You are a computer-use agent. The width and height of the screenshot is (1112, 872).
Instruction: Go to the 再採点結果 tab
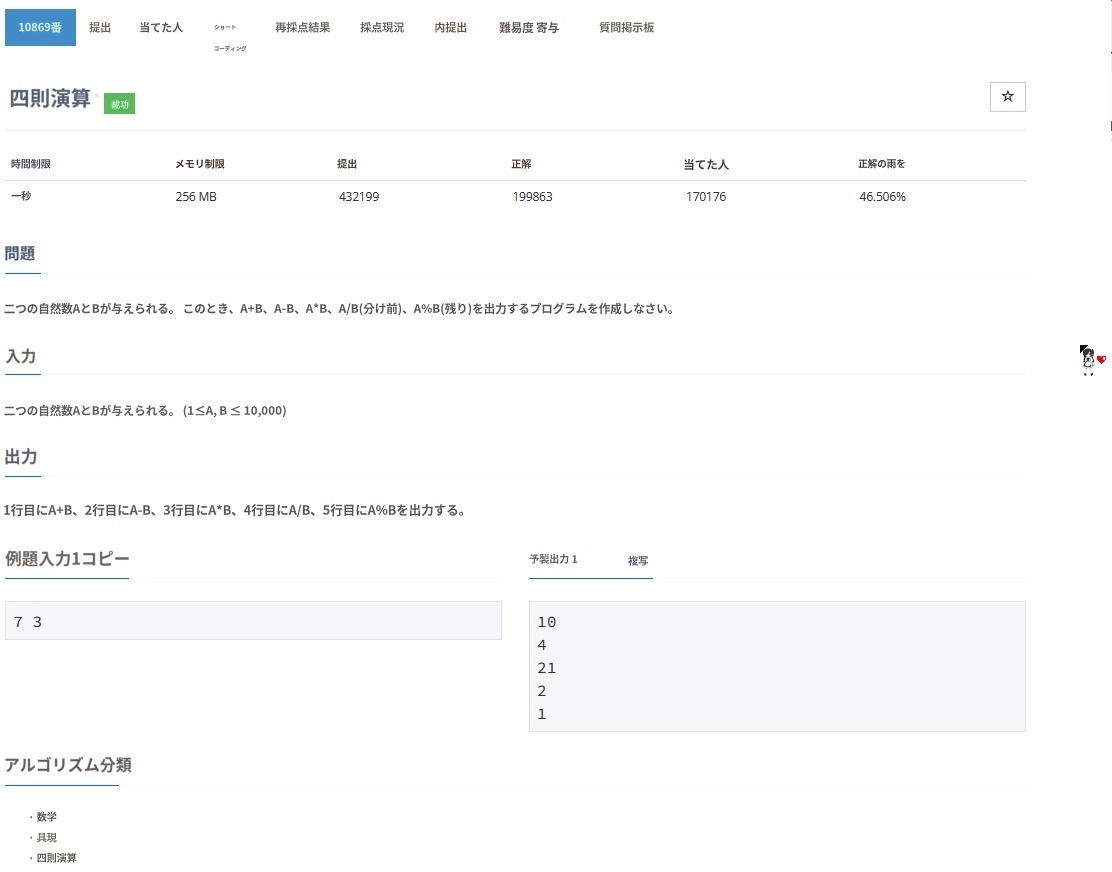(x=302, y=28)
